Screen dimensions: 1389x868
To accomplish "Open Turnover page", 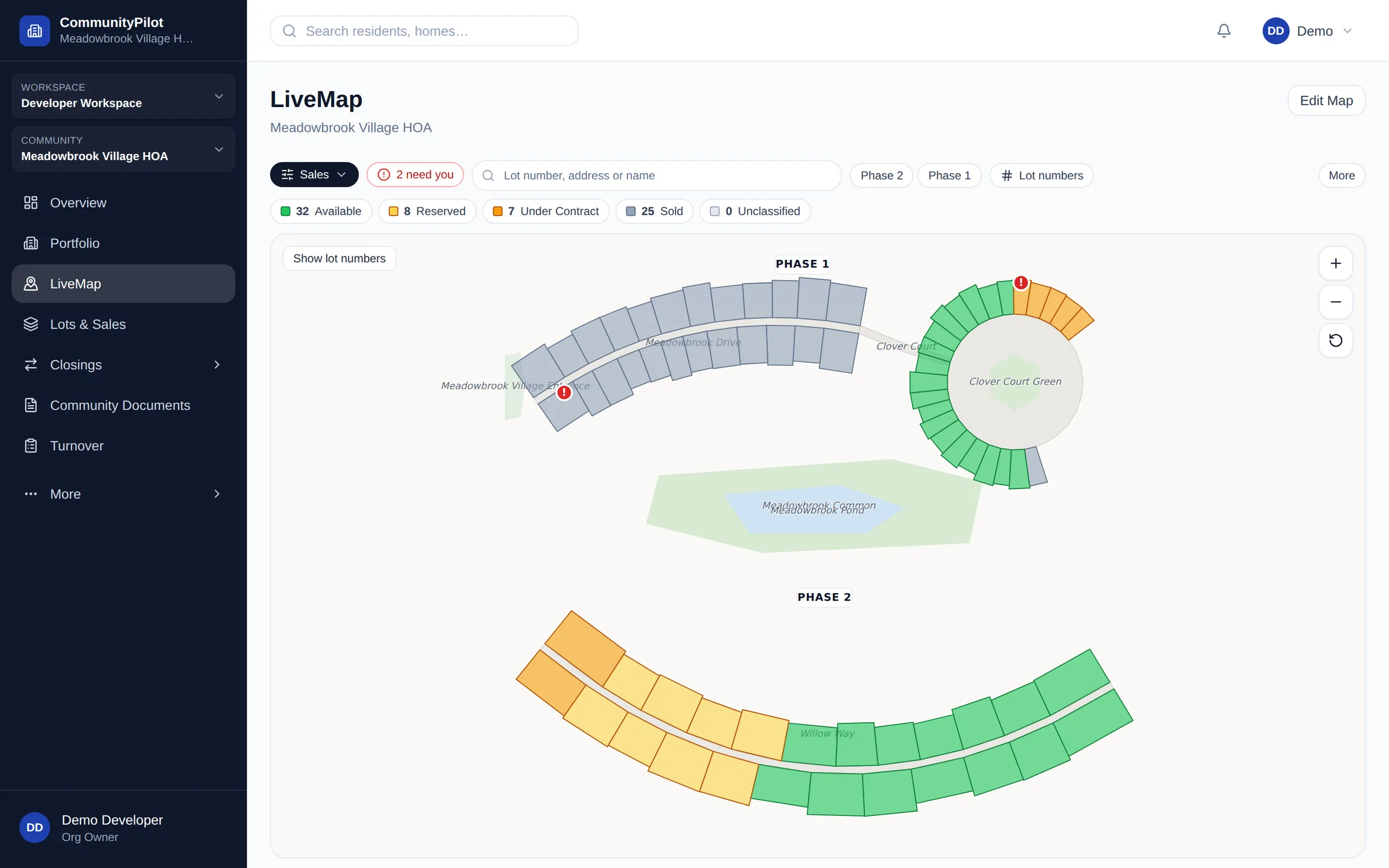I will click(x=123, y=446).
